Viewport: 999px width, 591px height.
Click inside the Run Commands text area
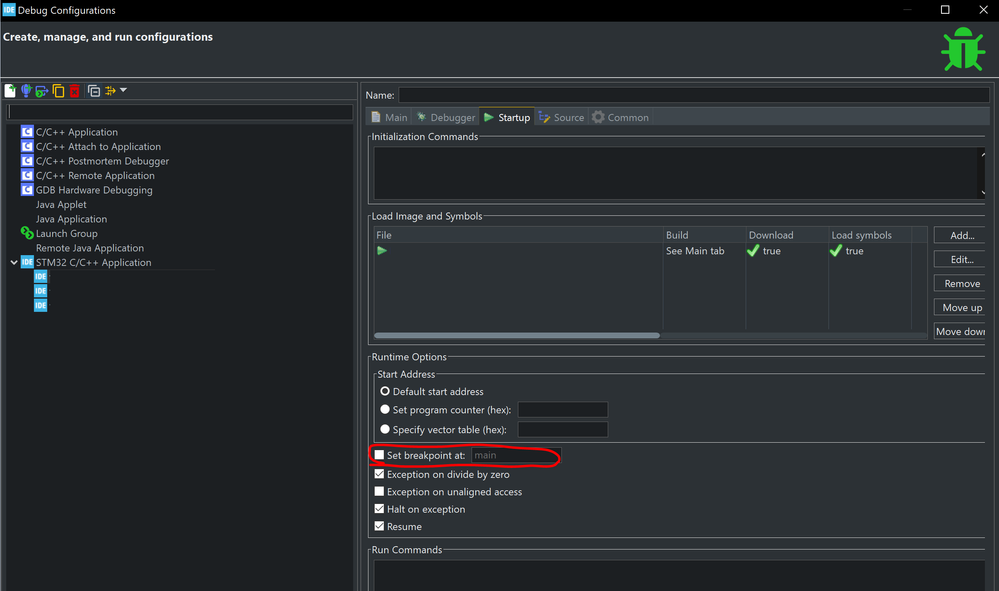click(x=679, y=575)
